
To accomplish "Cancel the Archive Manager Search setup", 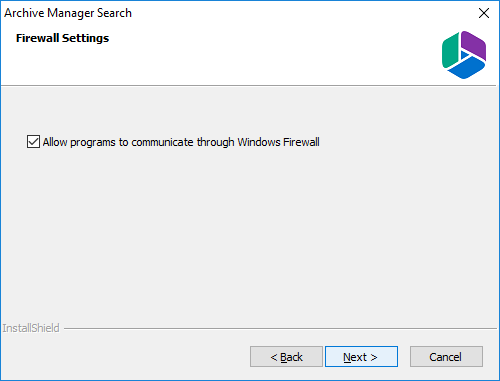I will [446, 357].
